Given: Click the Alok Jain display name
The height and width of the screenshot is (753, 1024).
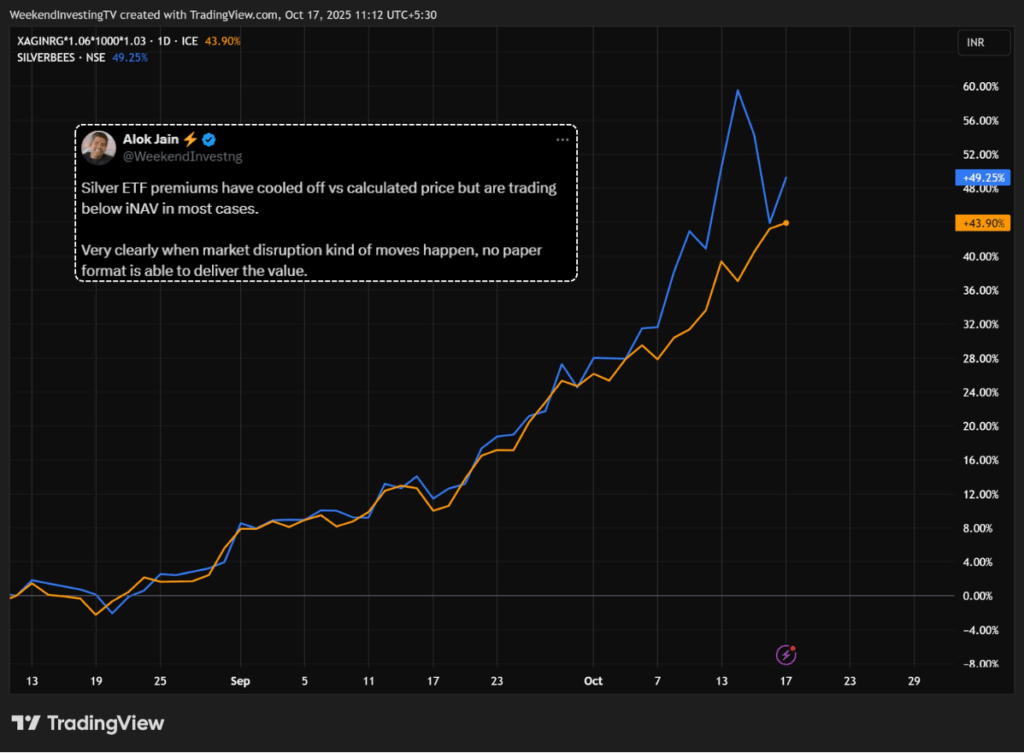Looking at the screenshot, I should 151,140.
